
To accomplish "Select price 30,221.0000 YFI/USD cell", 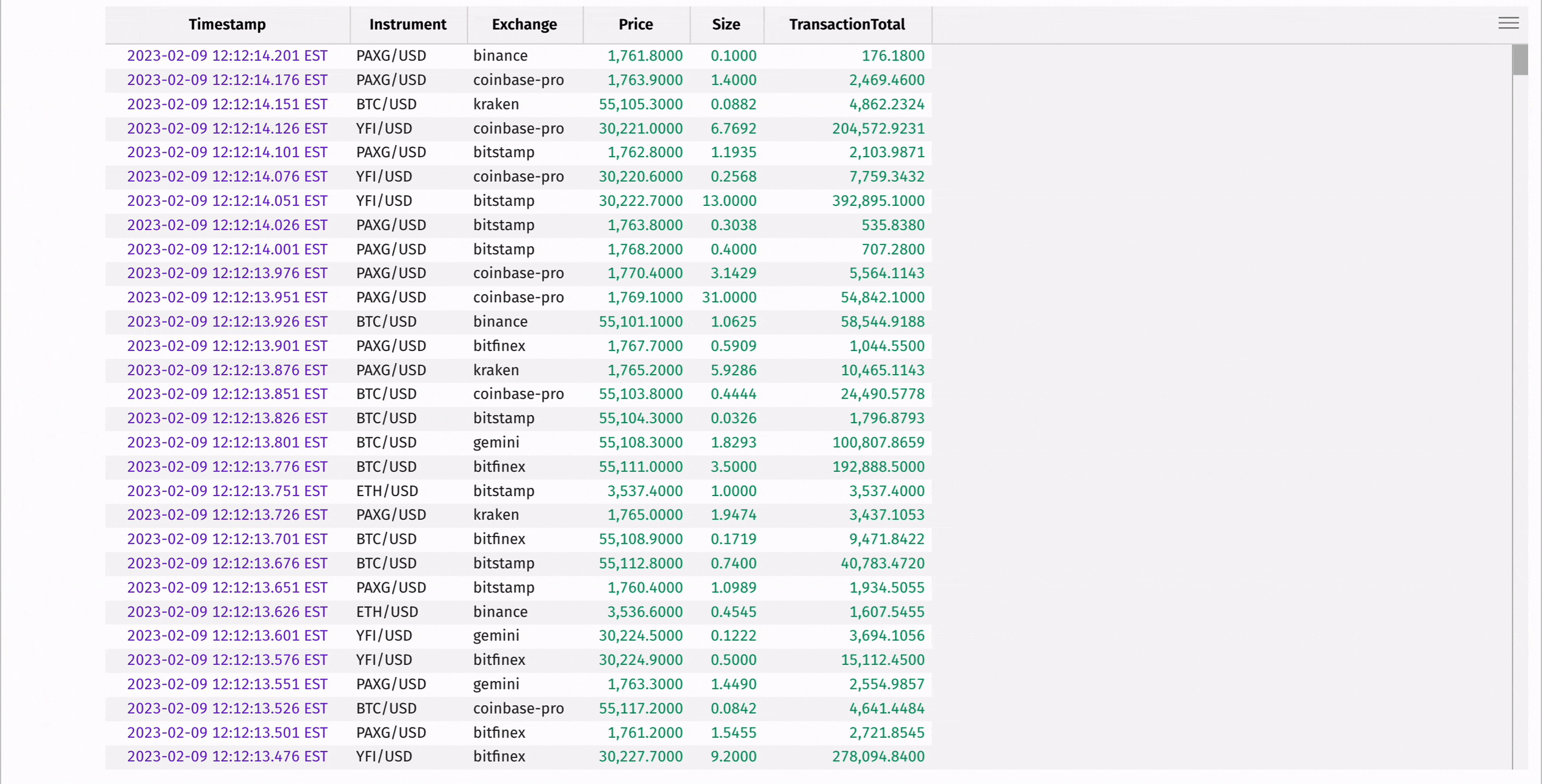I will click(640, 129).
